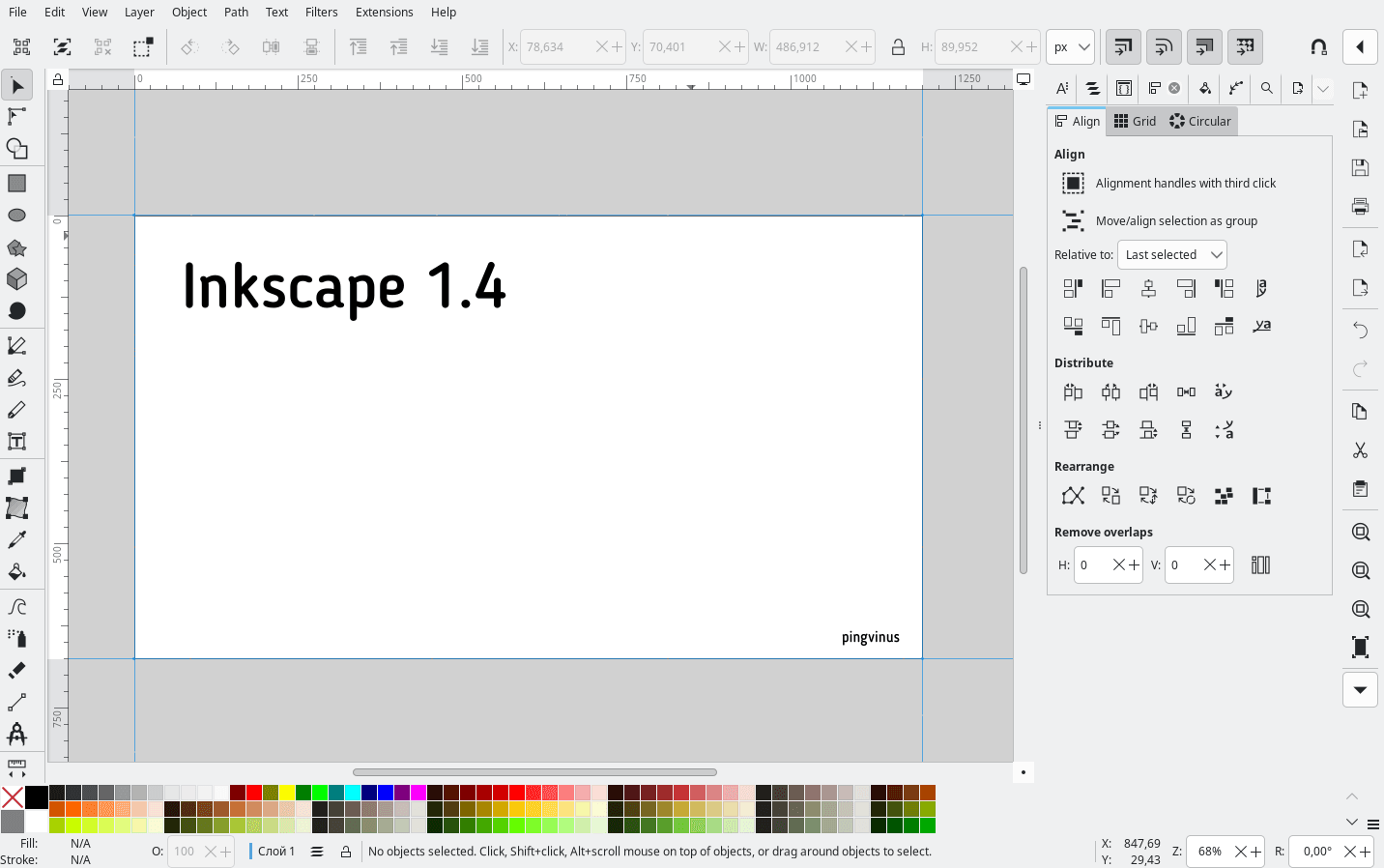Select the Gradient tool

coord(16,476)
